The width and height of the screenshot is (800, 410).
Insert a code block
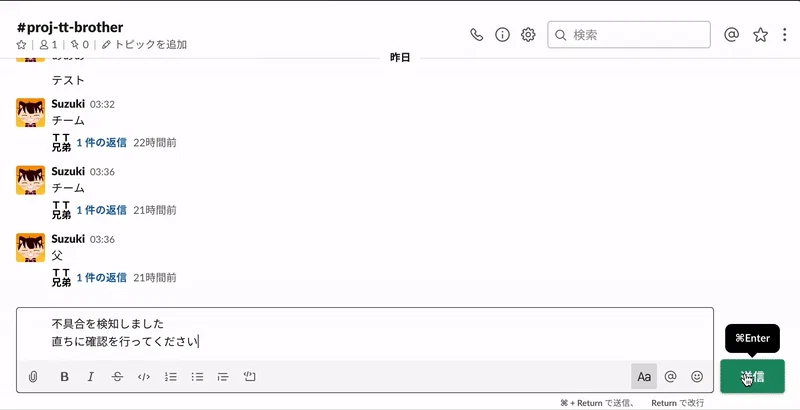click(249, 377)
